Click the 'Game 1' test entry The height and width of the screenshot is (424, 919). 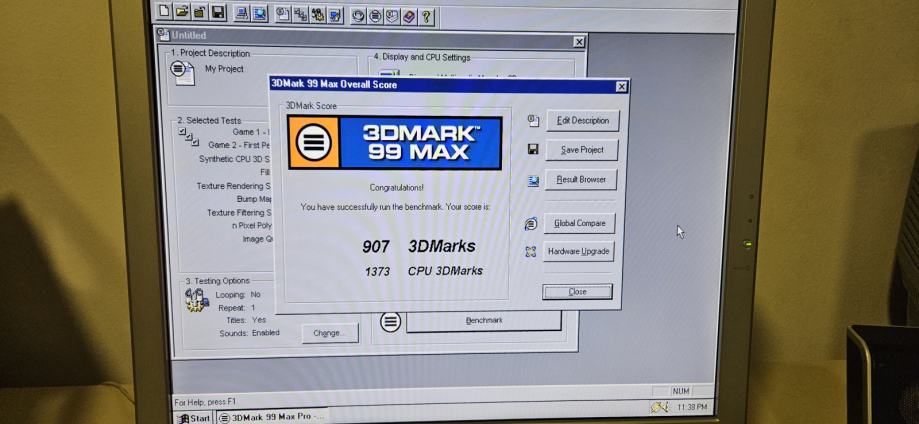coord(250,132)
